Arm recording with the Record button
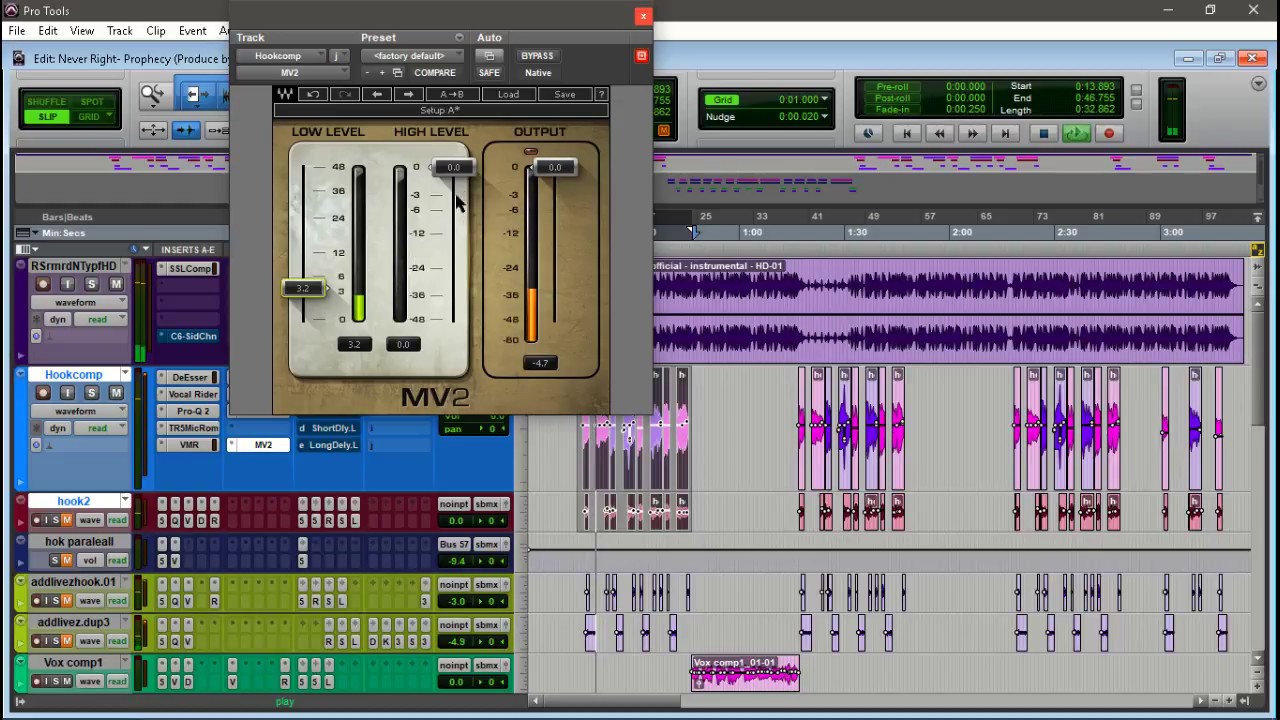 1108,133
